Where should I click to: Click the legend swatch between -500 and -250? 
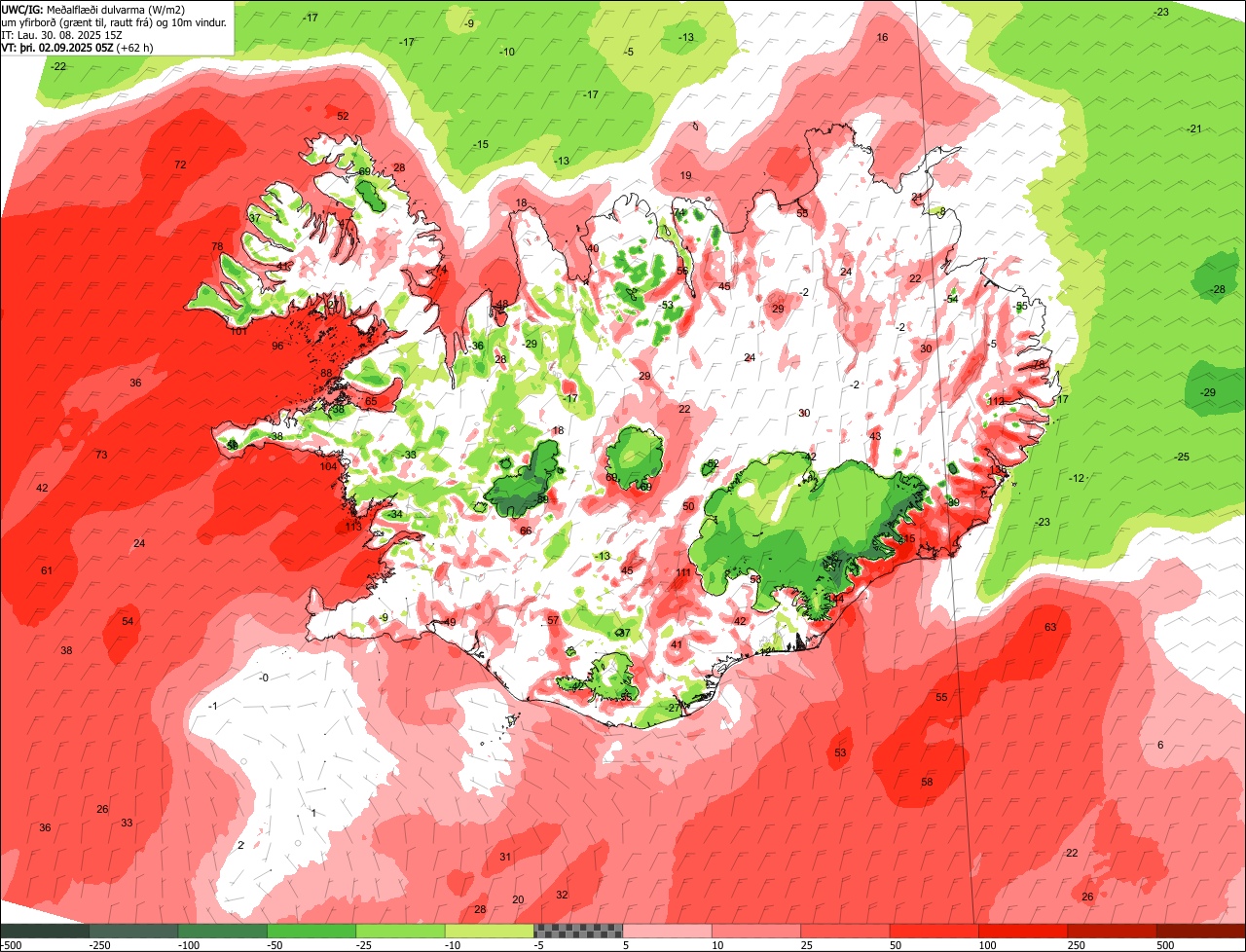[45, 931]
